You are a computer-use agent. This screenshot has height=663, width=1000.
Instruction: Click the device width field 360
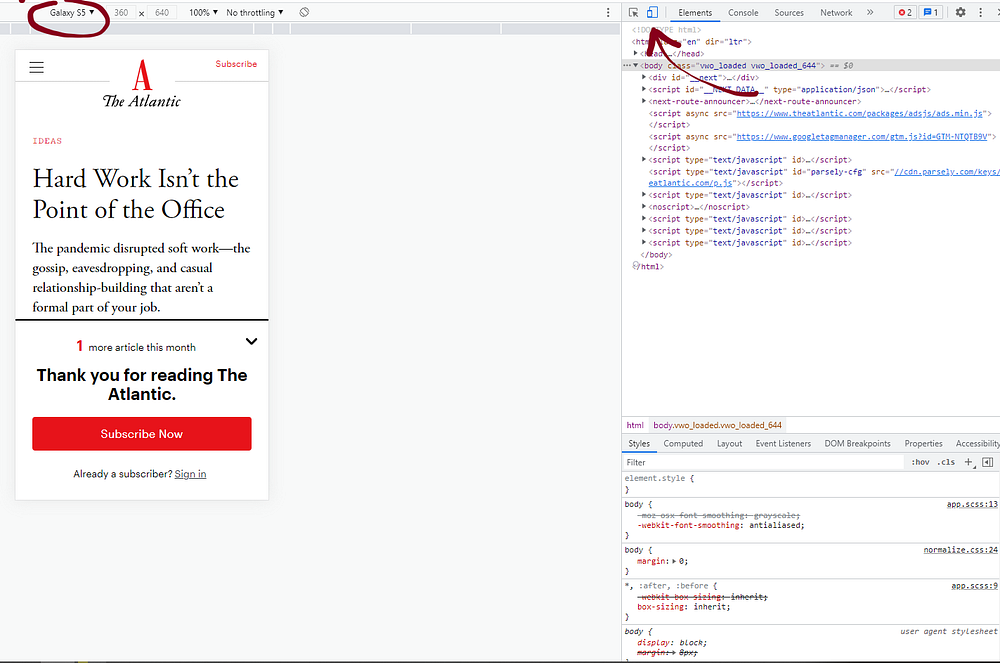(121, 12)
